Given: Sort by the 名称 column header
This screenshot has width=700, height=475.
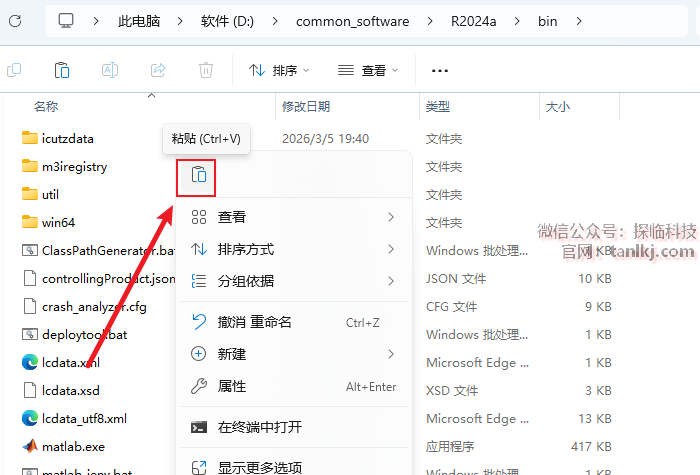Looking at the screenshot, I should click(x=46, y=106).
